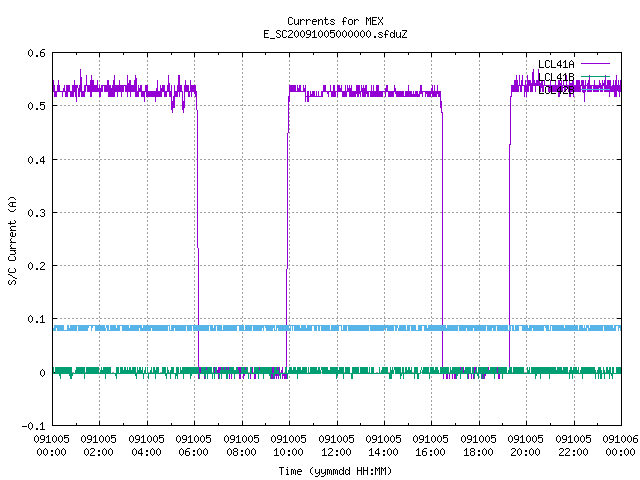Click the 'Time (yymmdd HH:MM)' x-axis label
Image resolution: width=640 pixels, height=480 pixels.
pos(335,471)
